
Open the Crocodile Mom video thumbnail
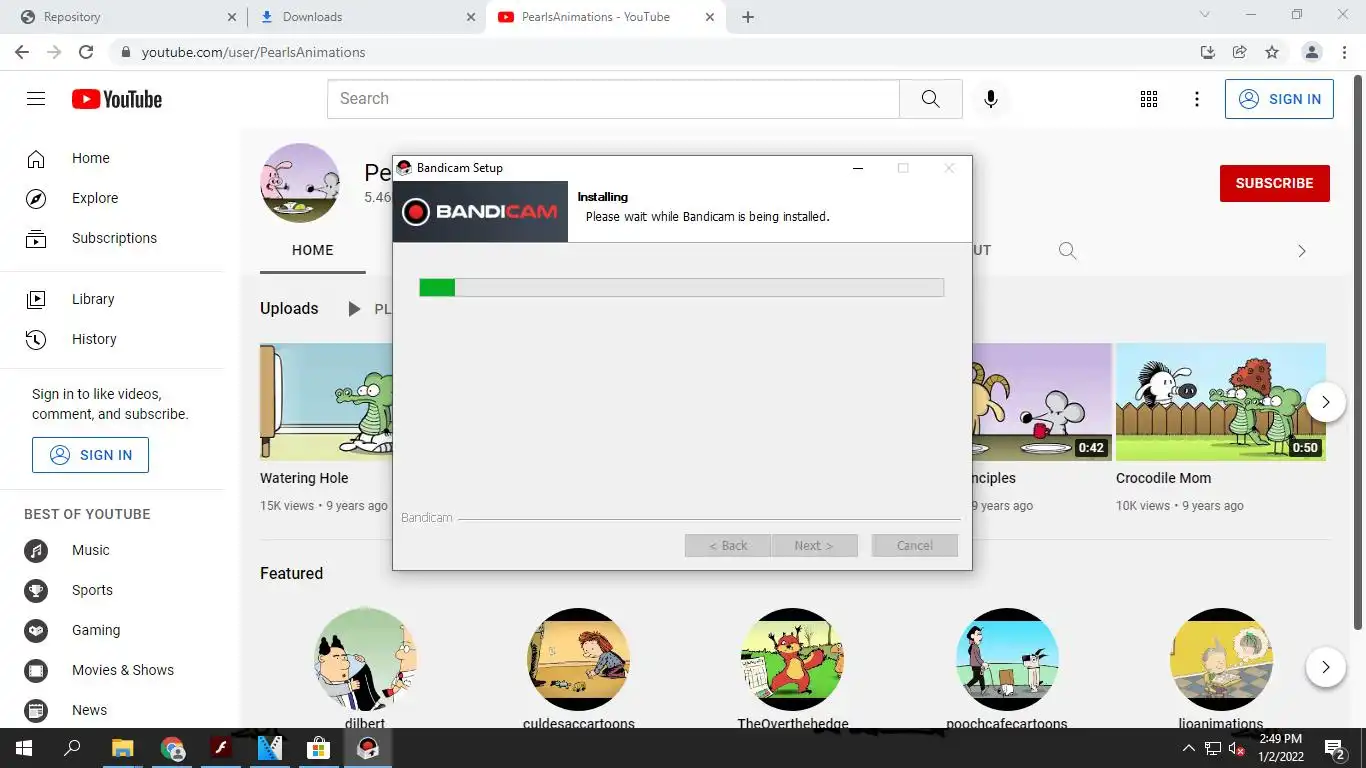1221,402
